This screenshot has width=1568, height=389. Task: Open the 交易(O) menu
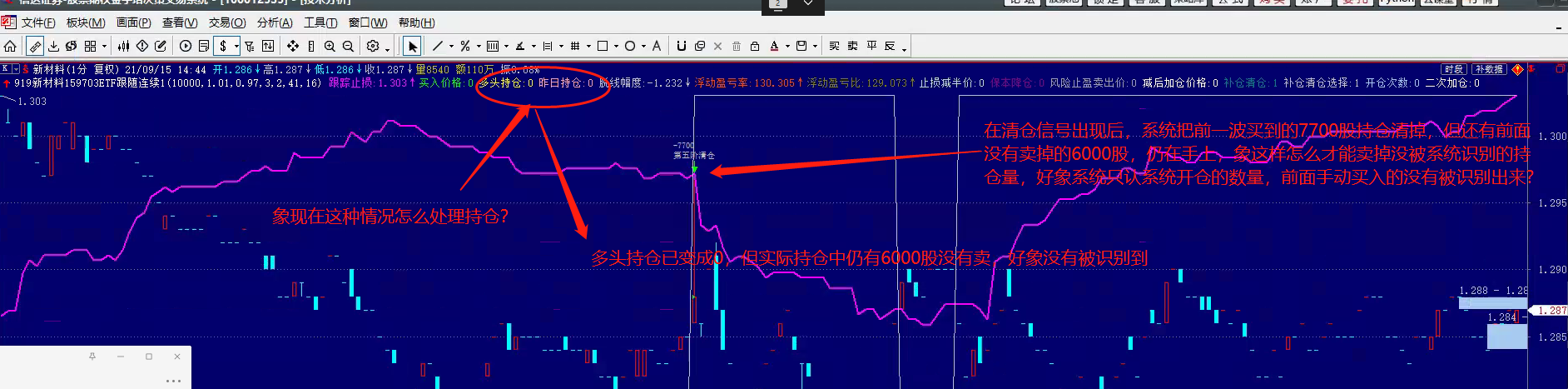pos(227,22)
